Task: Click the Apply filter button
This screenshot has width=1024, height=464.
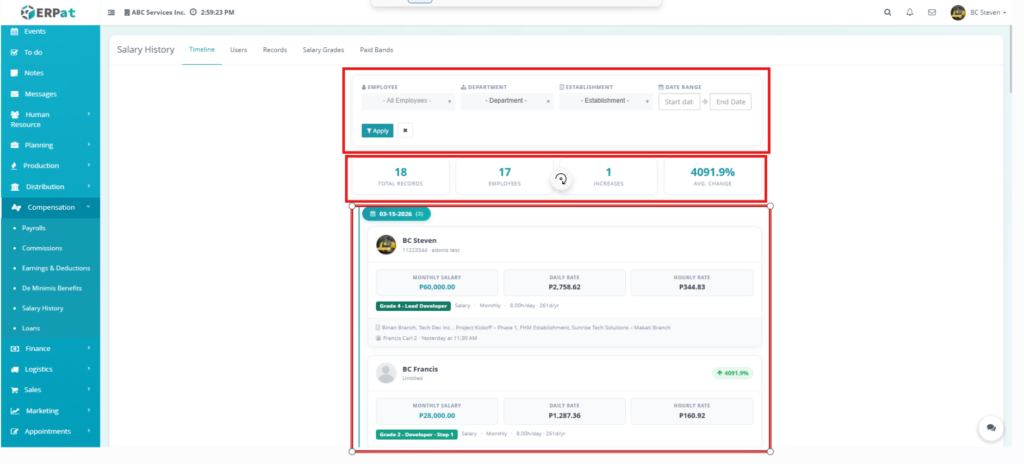Action: coord(377,130)
